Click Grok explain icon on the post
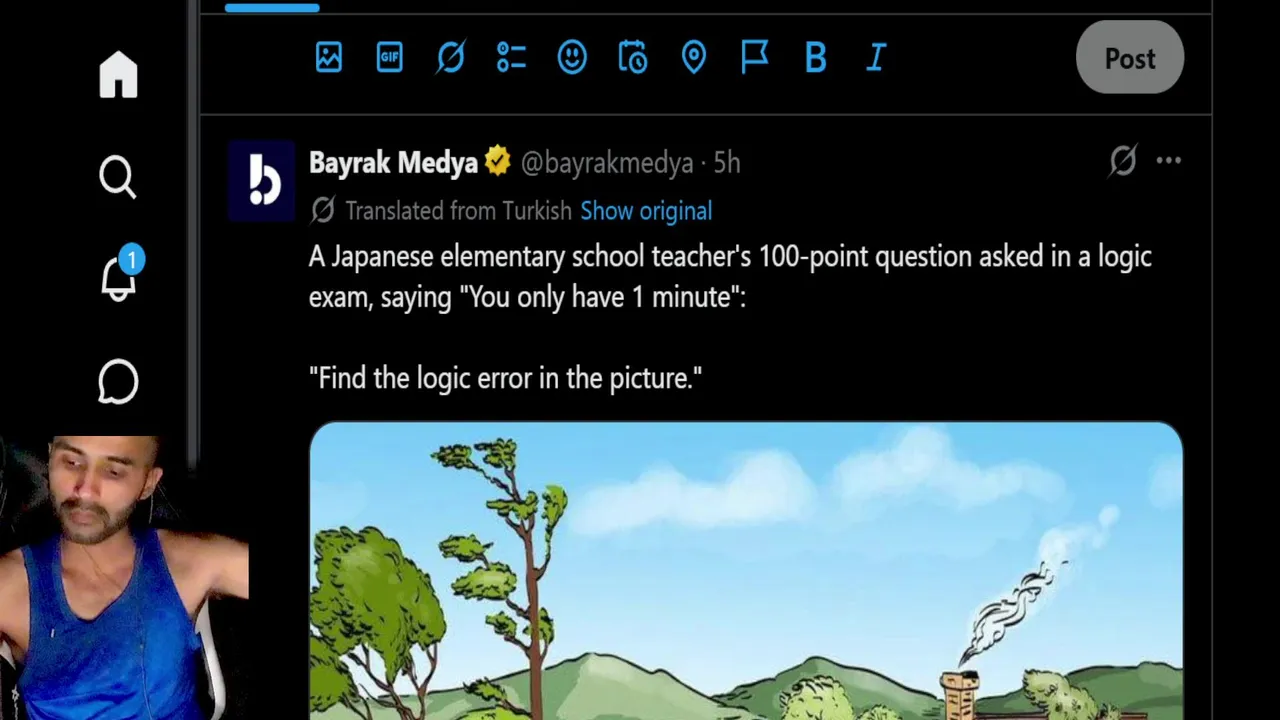Viewport: 1280px width, 720px height. 1123,160
